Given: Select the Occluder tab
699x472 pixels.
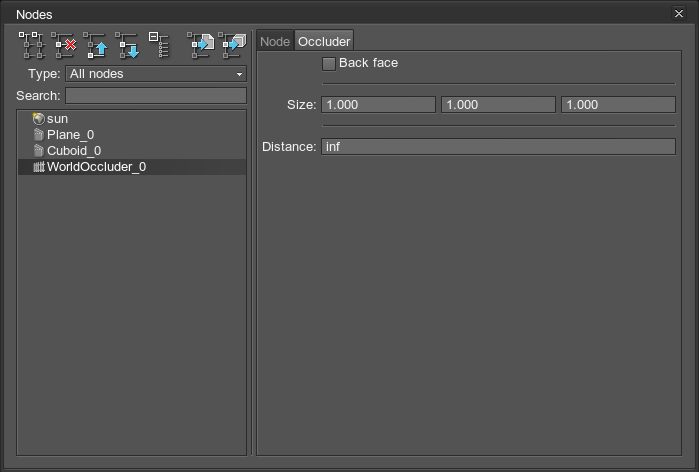Looking at the screenshot, I should coord(324,41).
